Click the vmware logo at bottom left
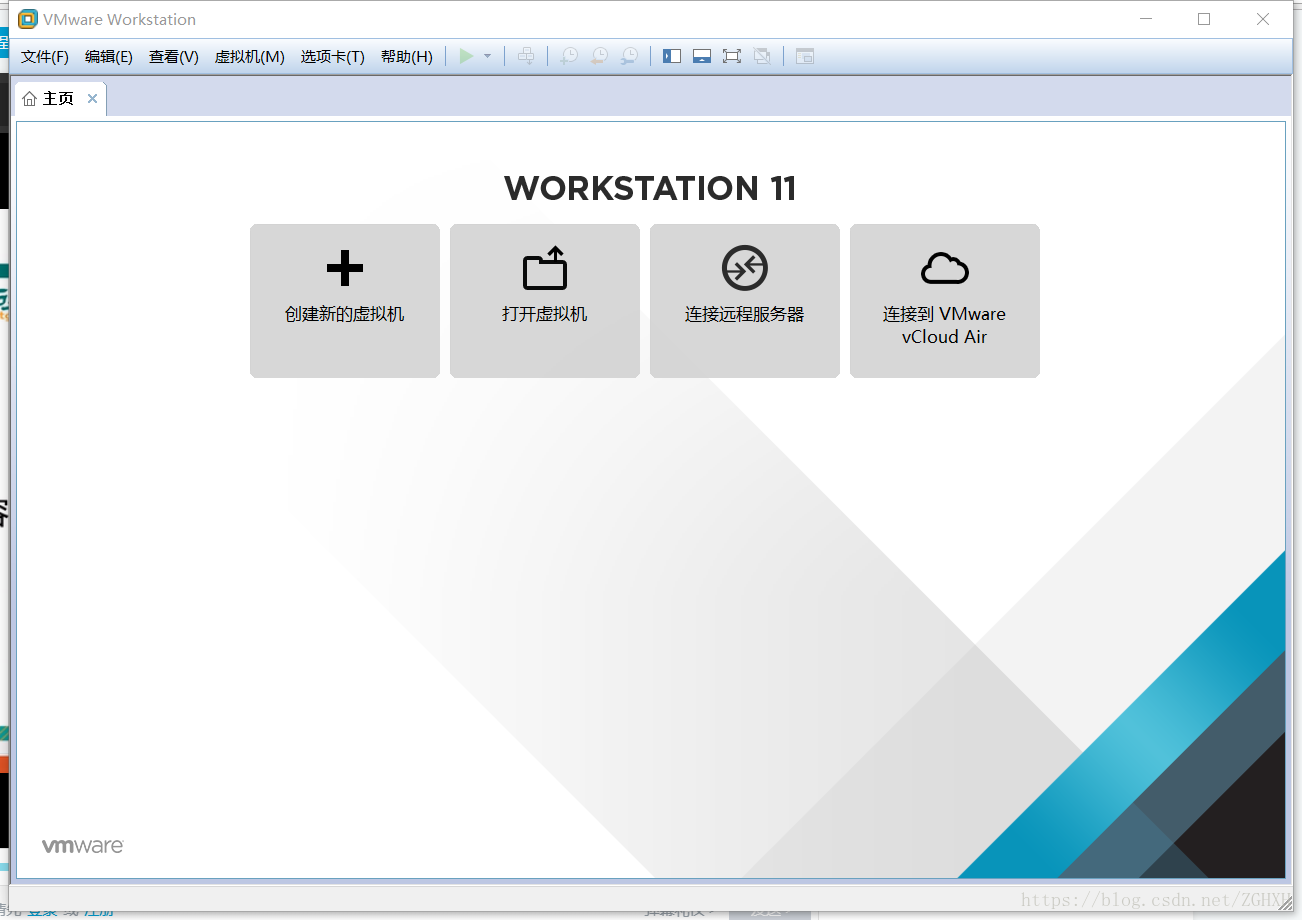 (x=82, y=846)
